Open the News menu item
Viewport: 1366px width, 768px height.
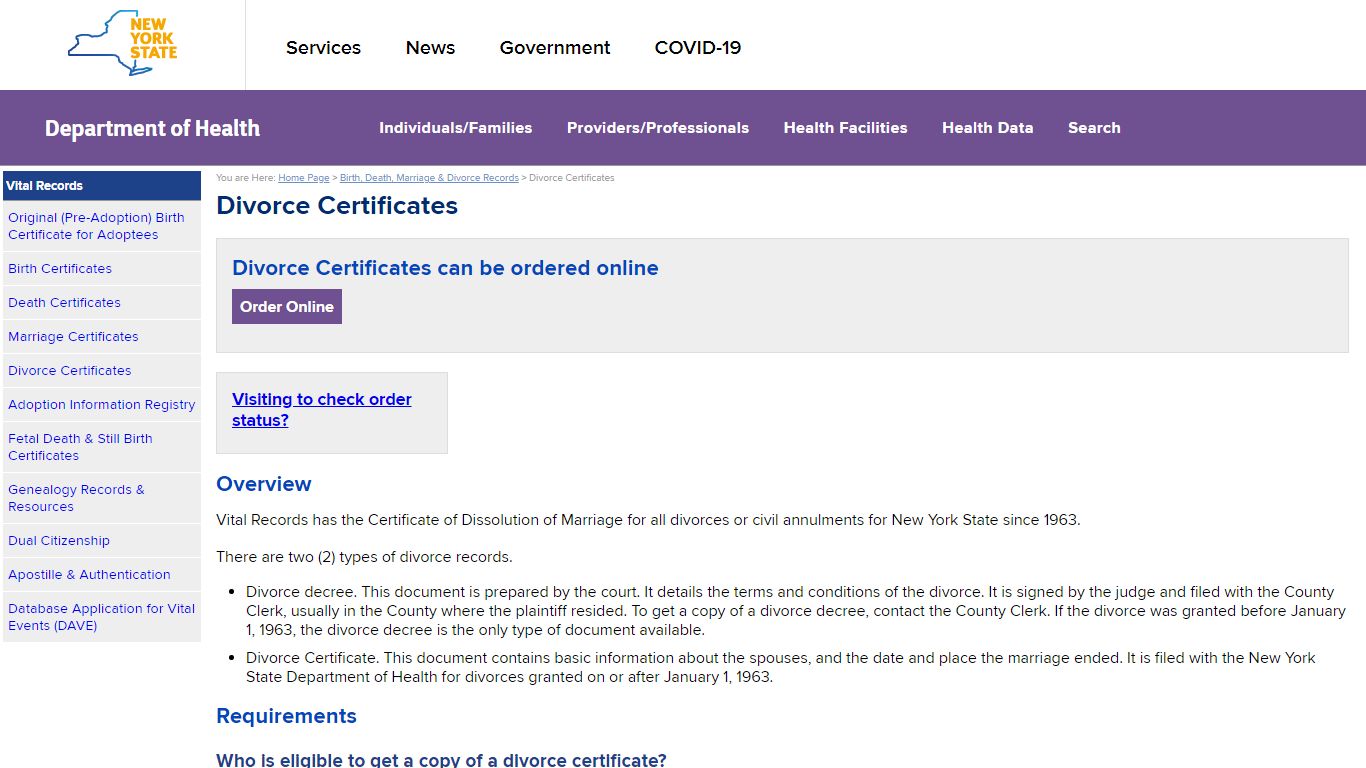(x=430, y=48)
